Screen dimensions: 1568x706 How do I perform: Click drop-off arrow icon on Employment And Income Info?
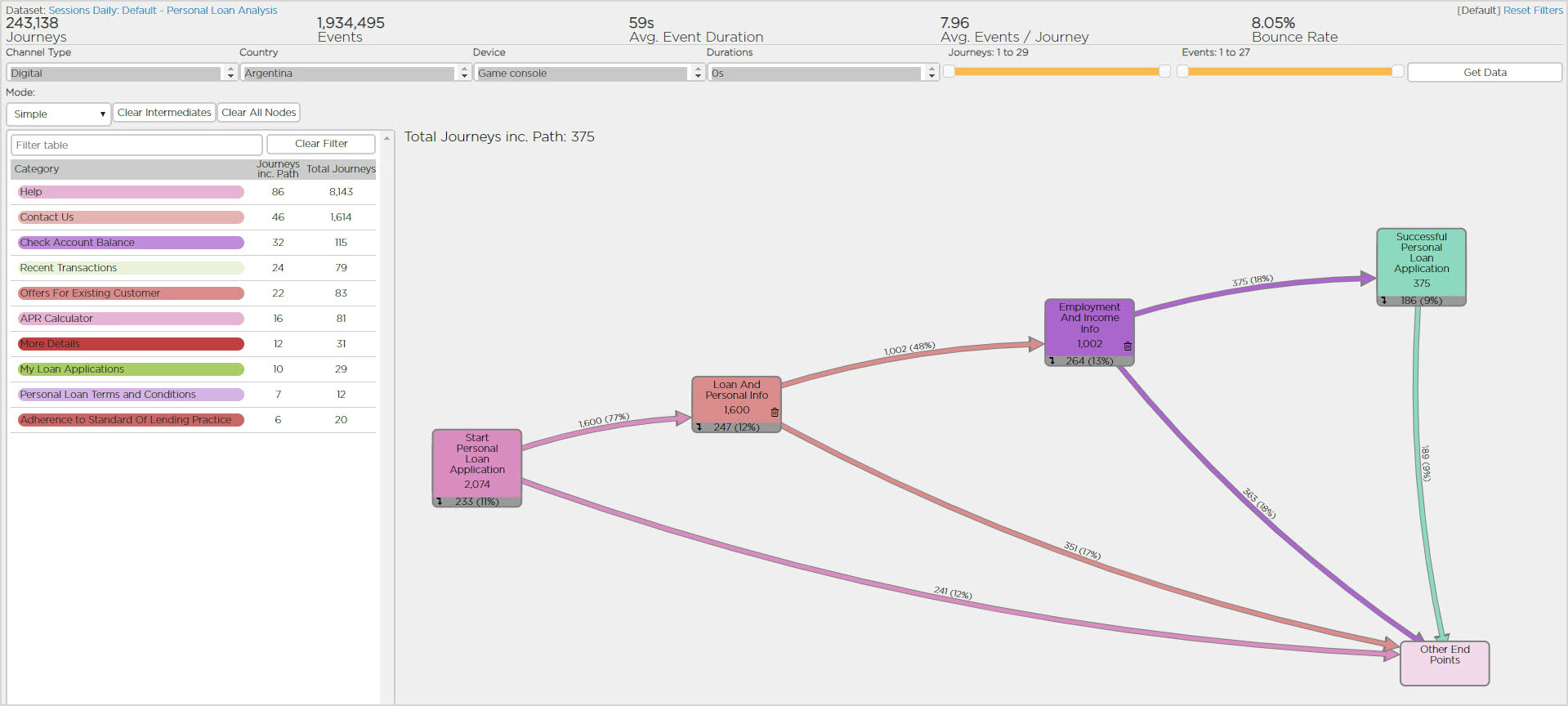[x=1052, y=361]
